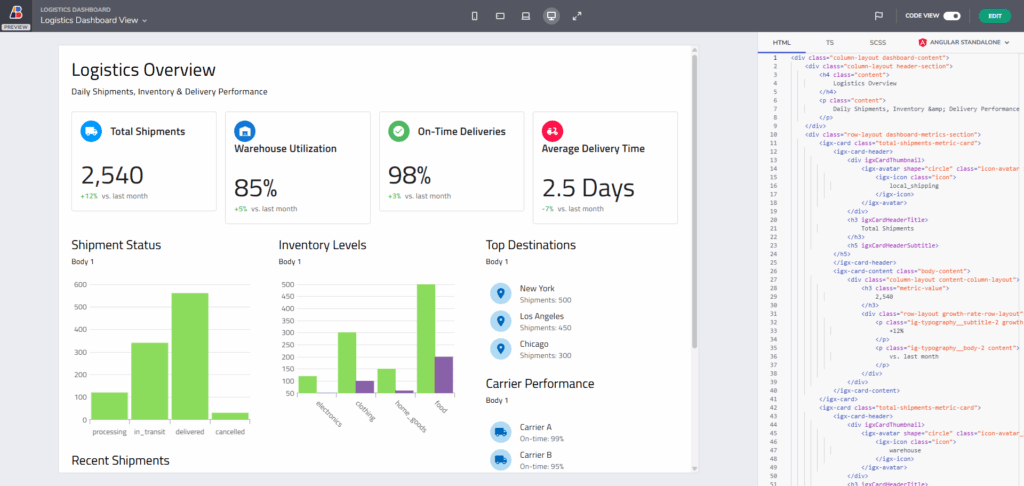1024x486 pixels.
Task: Select the HTML code tab
Action: (782, 43)
